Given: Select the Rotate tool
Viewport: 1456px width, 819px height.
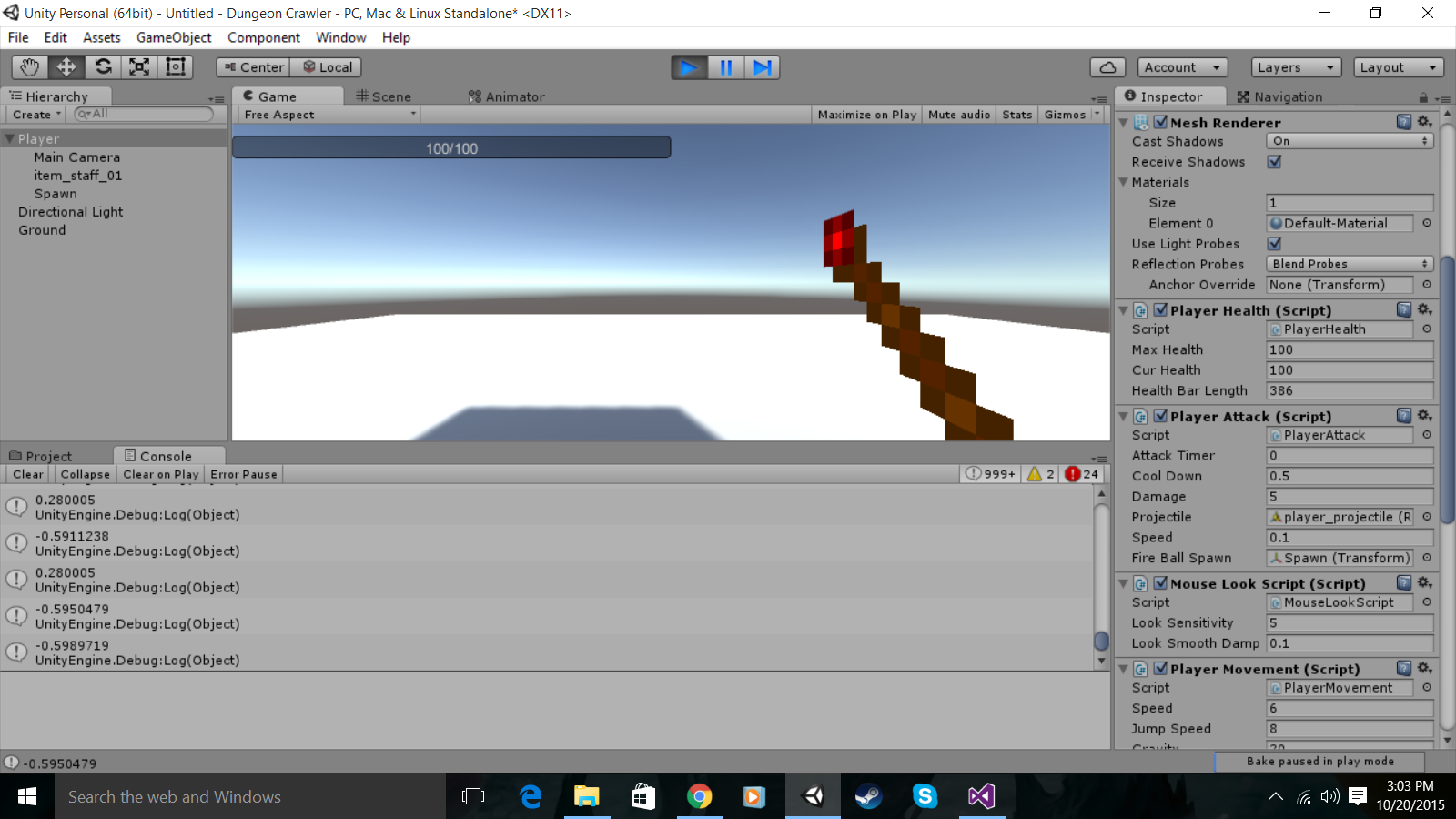Looking at the screenshot, I should [103, 67].
